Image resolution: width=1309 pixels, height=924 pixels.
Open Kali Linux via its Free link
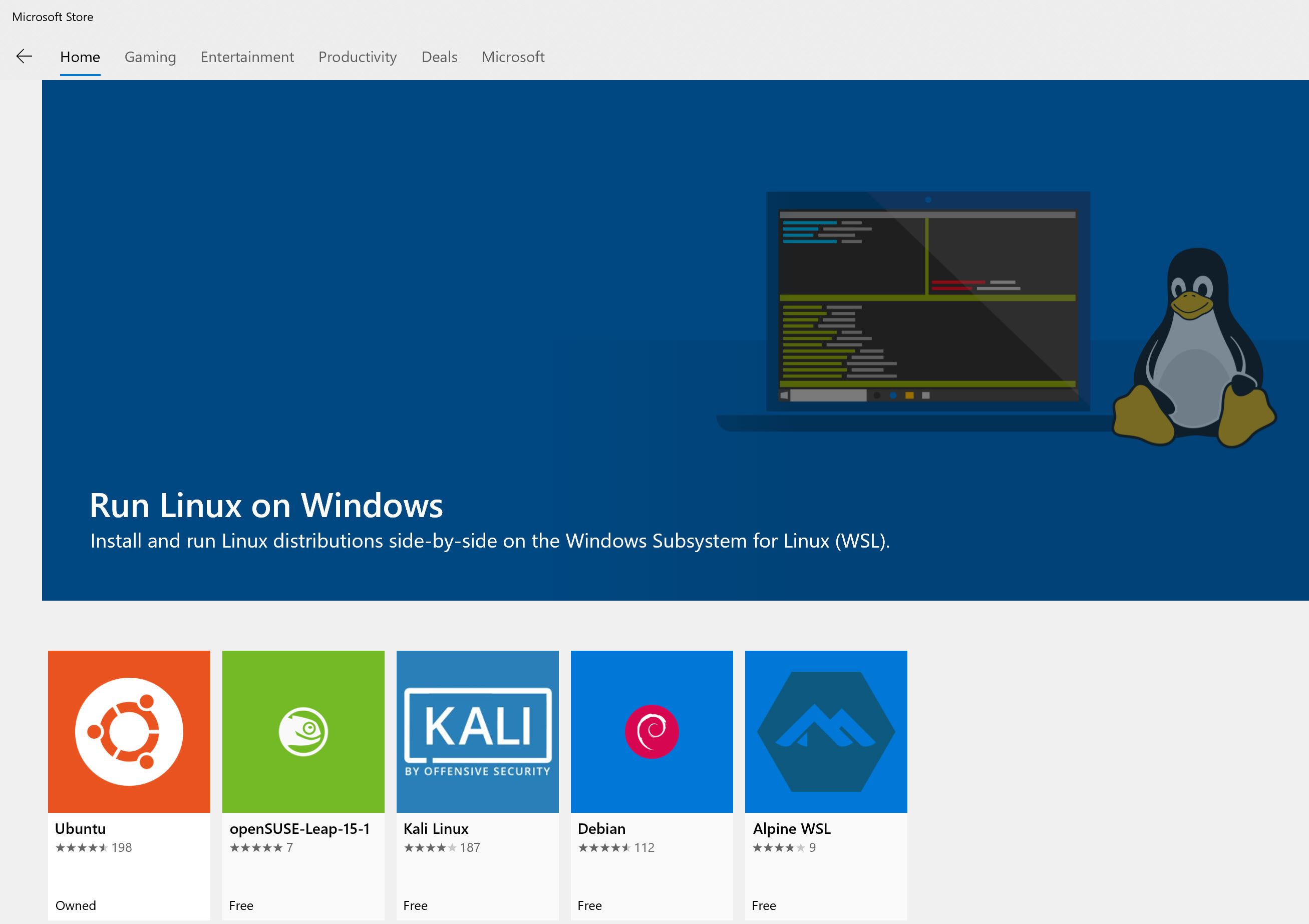coord(415,905)
